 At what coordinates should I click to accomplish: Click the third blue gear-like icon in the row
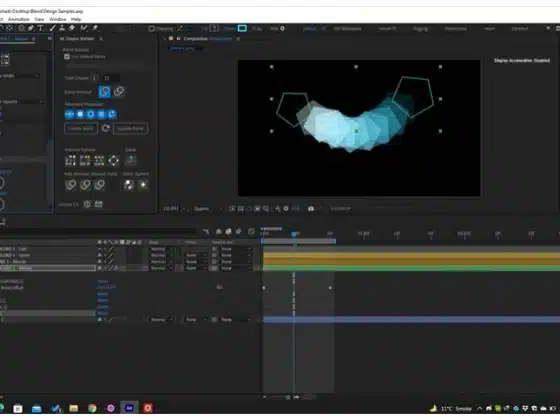[91, 114]
